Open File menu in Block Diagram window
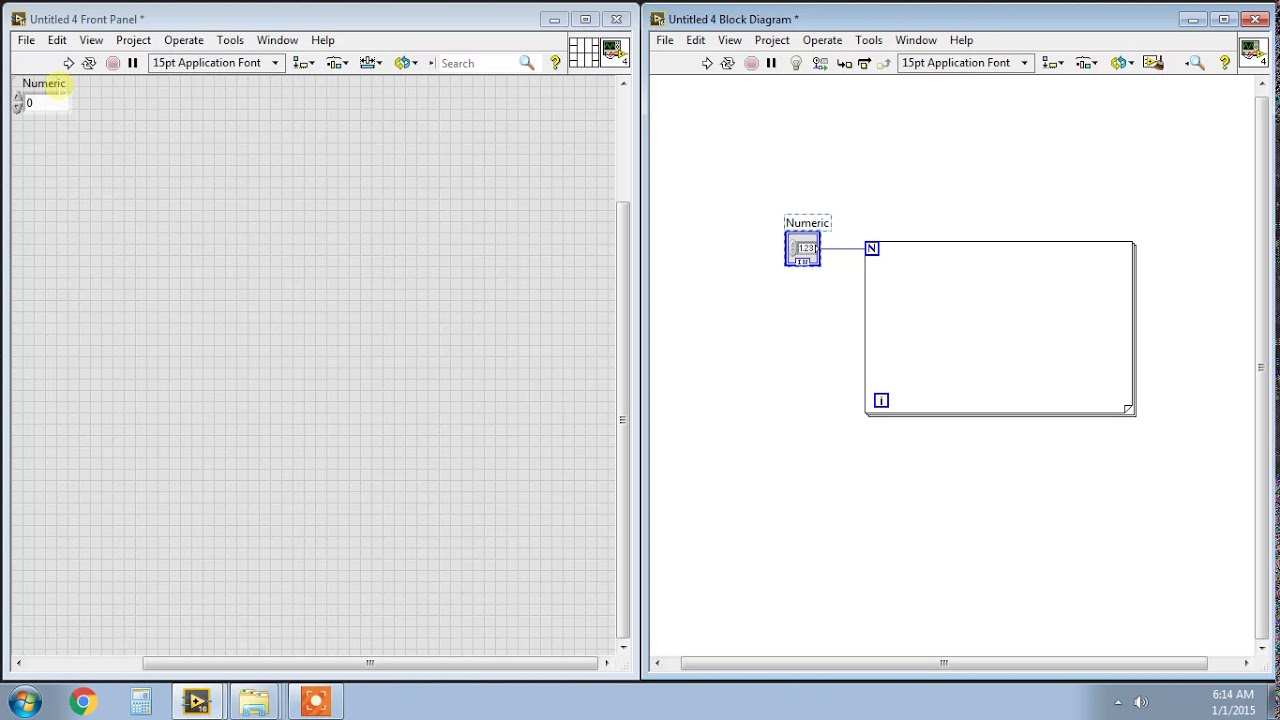This screenshot has height=720, width=1280. (665, 40)
